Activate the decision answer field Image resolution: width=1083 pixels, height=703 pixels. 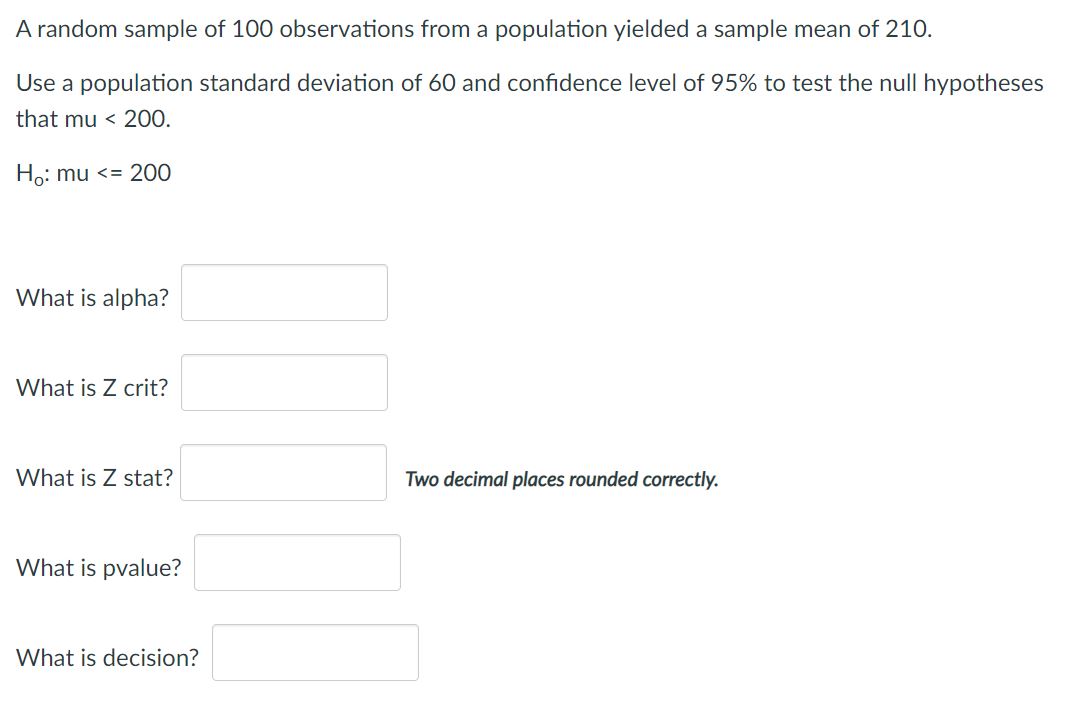(x=315, y=653)
